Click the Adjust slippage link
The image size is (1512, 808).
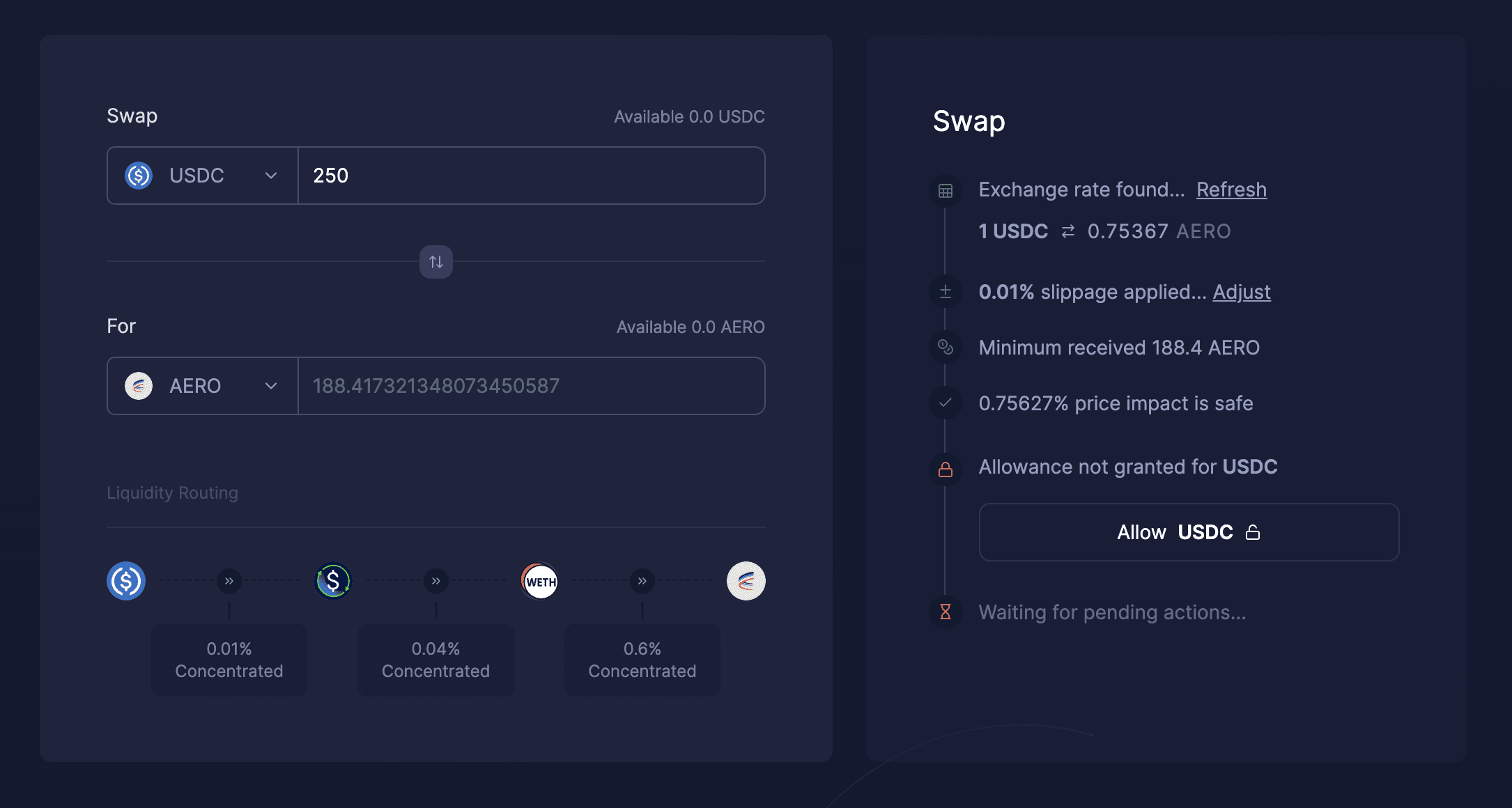click(x=1242, y=292)
